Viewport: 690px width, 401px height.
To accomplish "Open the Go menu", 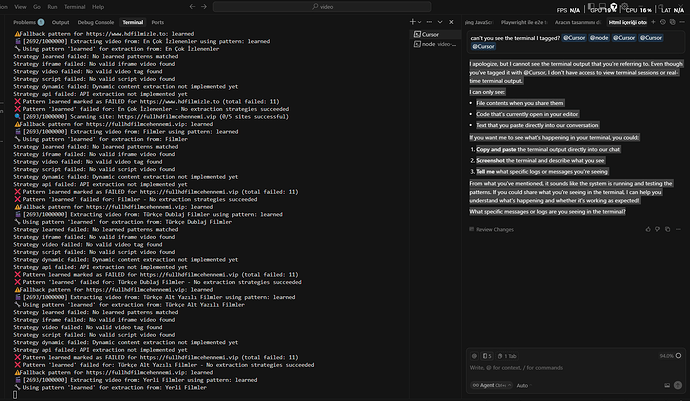I will 37,7.
